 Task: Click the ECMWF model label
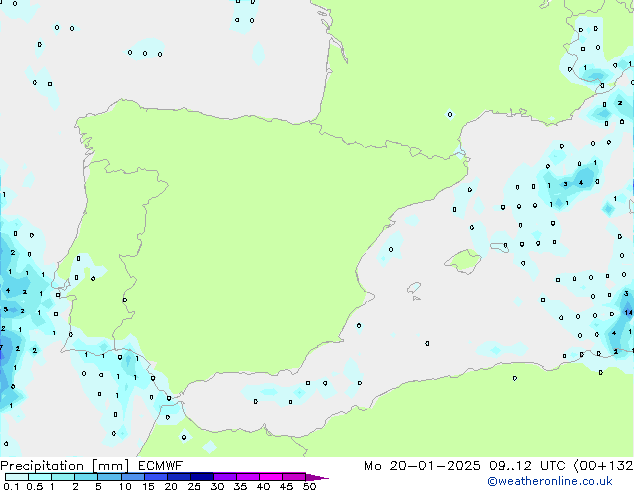158,466
